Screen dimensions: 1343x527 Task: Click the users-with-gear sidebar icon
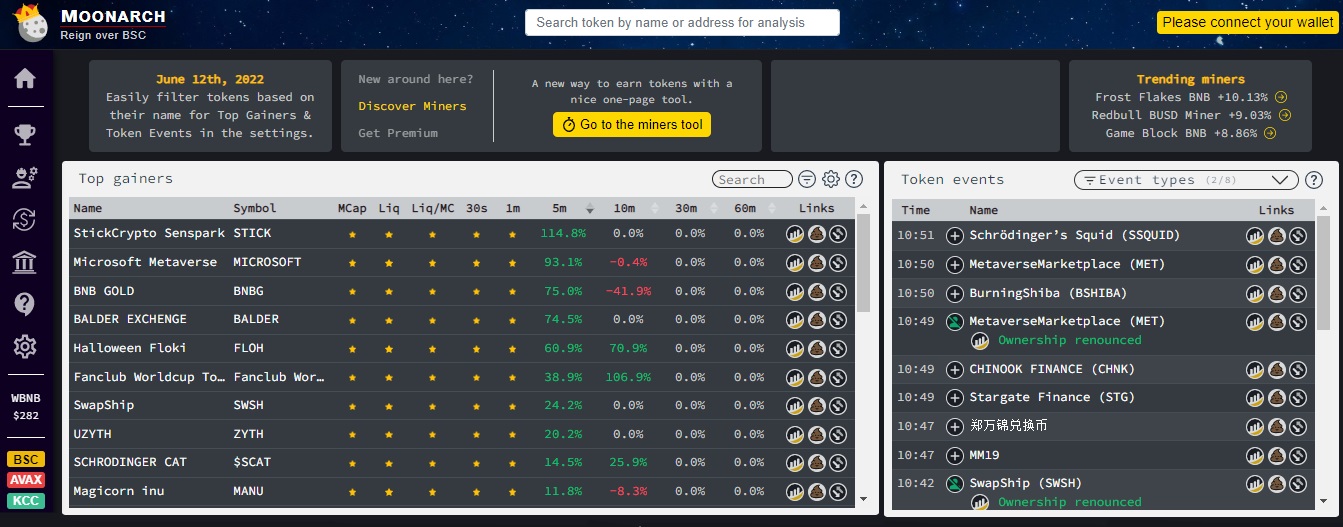(25, 178)
